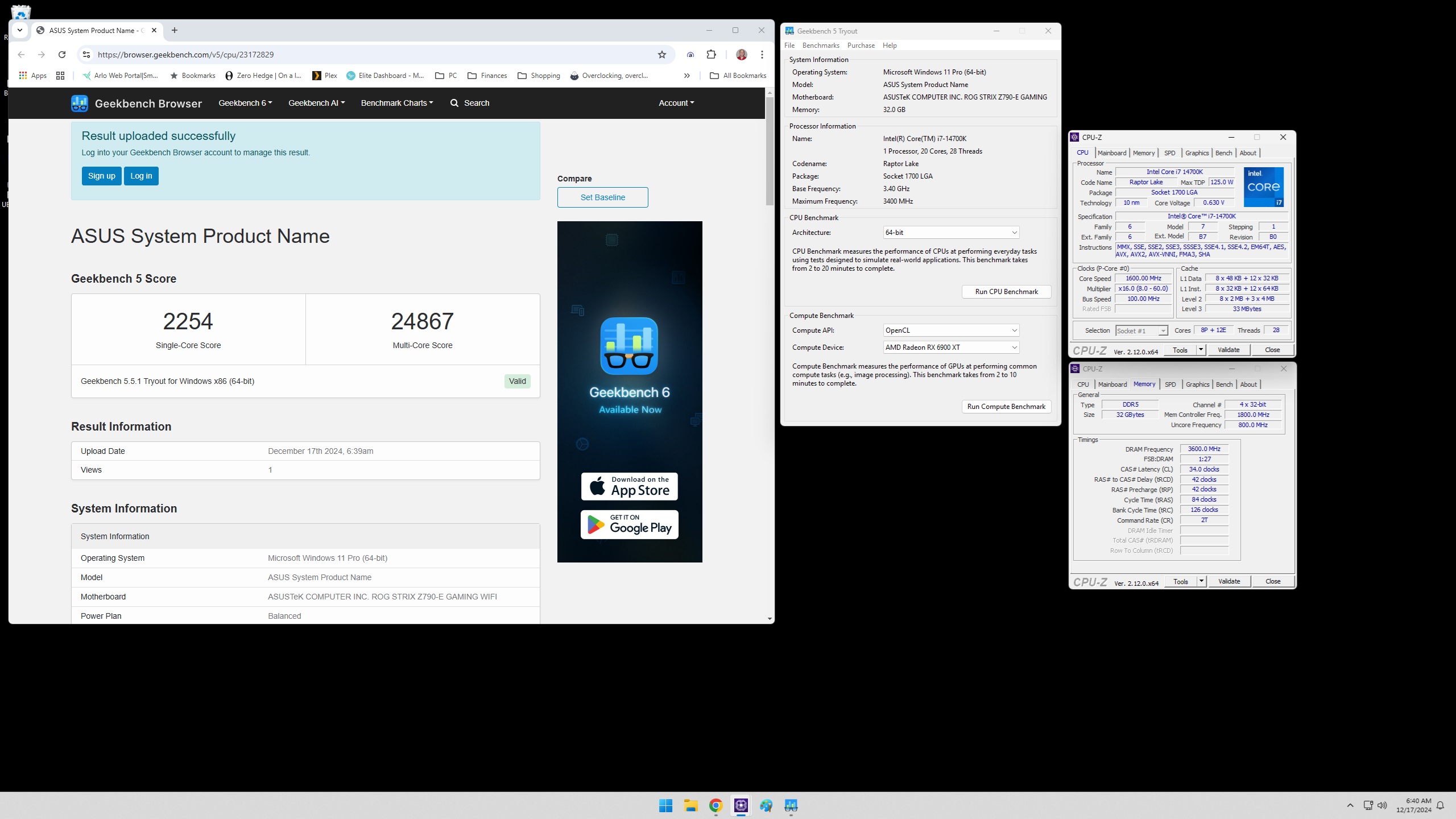Close the ASUS System Product Name tab
Viewport: 1456px width, 819px height.
point(154,31)
